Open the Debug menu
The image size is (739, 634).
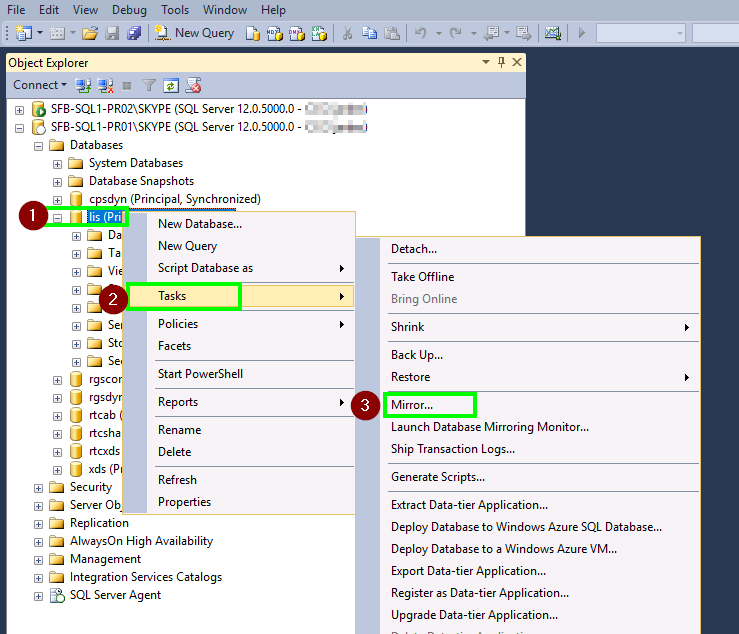click(x=129, y=9)
